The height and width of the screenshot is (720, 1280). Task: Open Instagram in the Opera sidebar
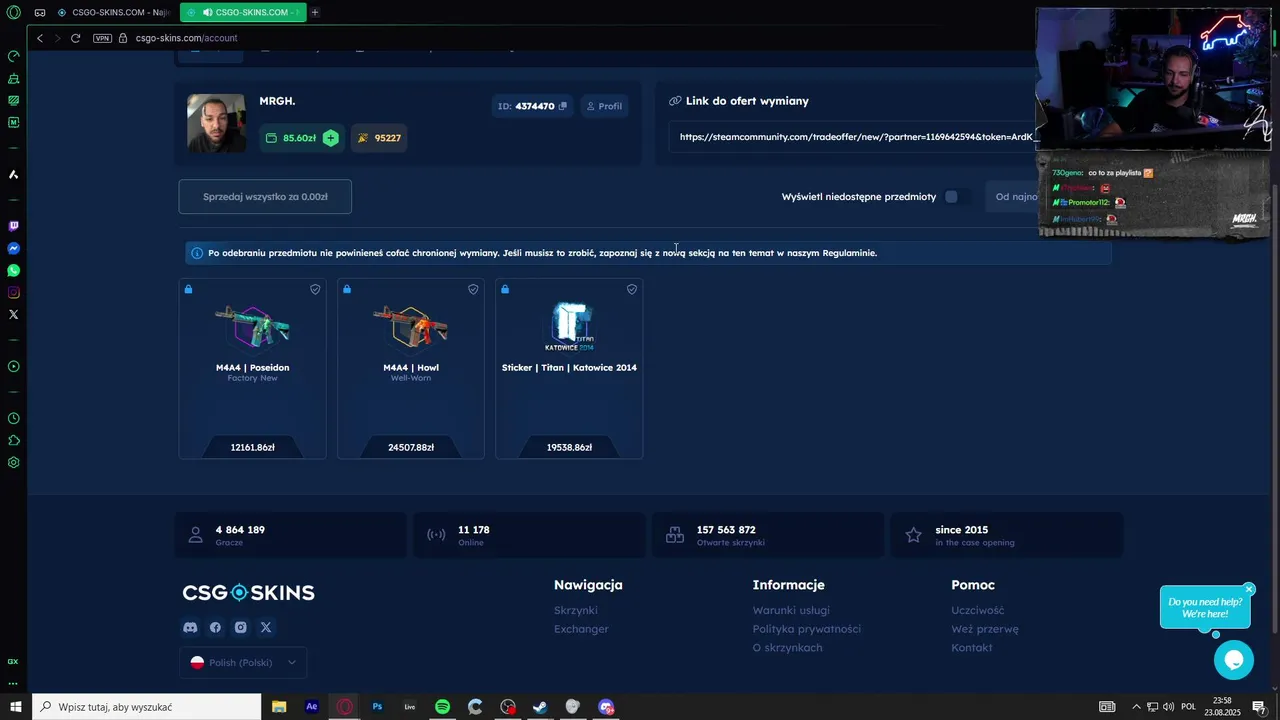pyautogui.click(x=13, y=293)
